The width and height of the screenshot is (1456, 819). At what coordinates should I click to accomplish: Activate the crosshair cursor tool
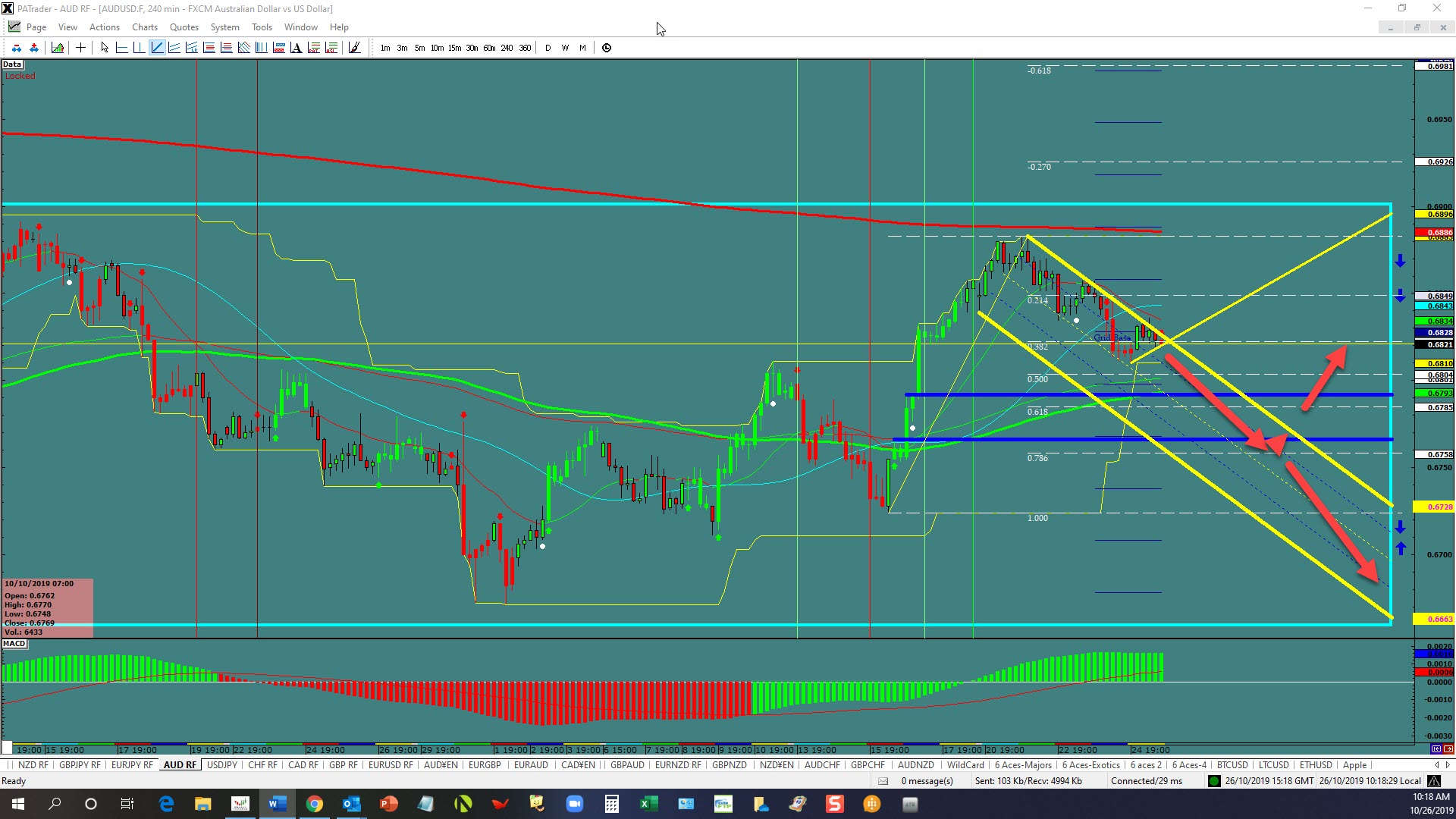80,48
